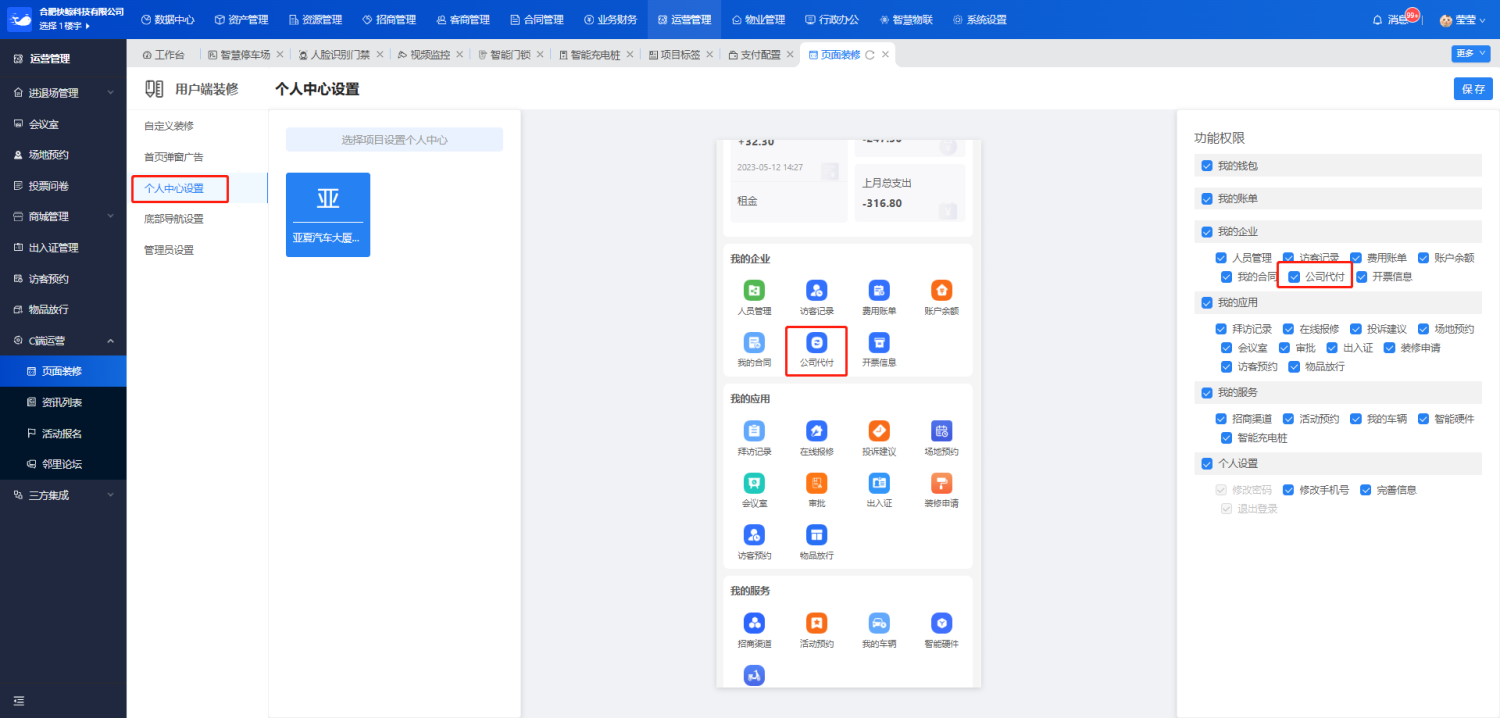Open the 更多 tabs dropdown
Image resolution: width=1500 pixels, height=718 pixels.
click(x=1471, y=54)
